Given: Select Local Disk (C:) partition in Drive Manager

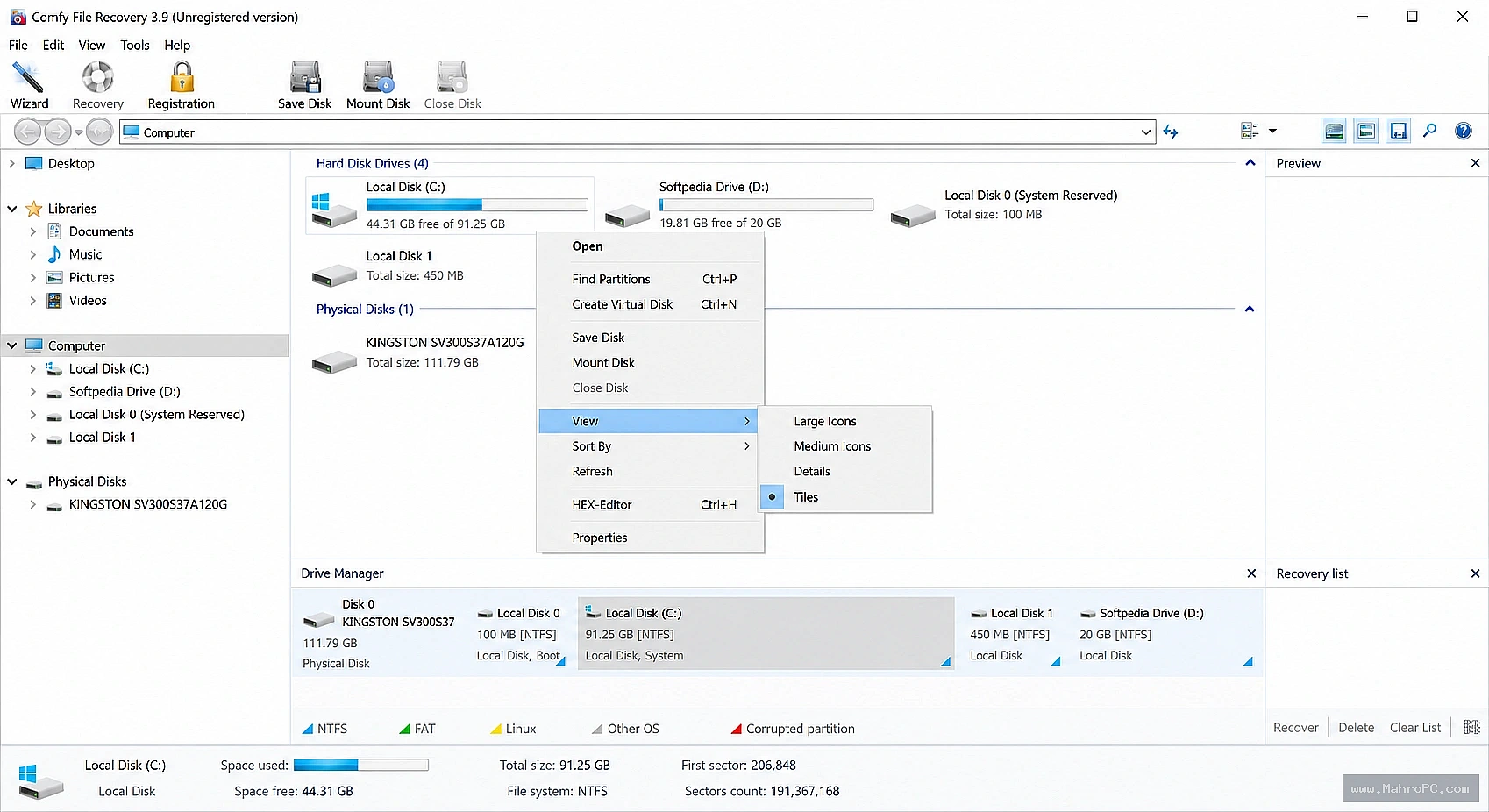Looking at the screenshot, I should click(766, 634).
